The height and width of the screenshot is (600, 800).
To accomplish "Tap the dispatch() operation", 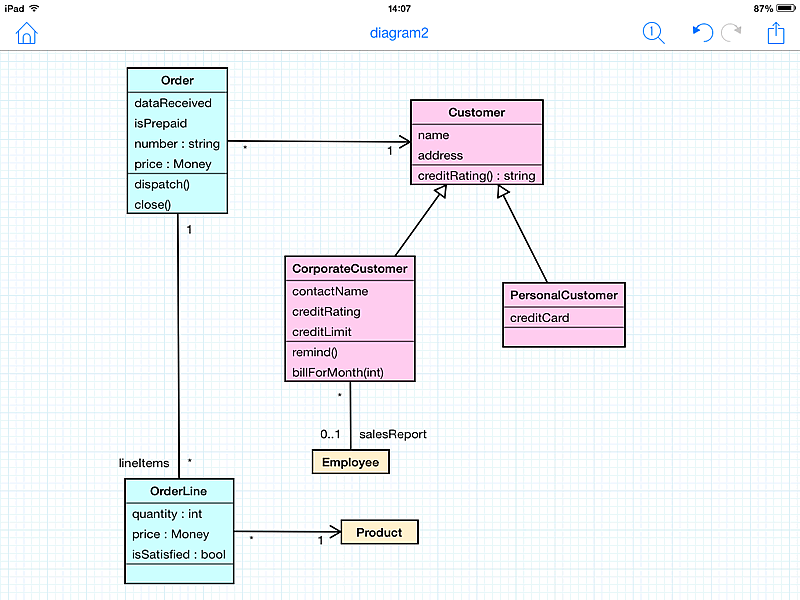I will click(162, 185).
